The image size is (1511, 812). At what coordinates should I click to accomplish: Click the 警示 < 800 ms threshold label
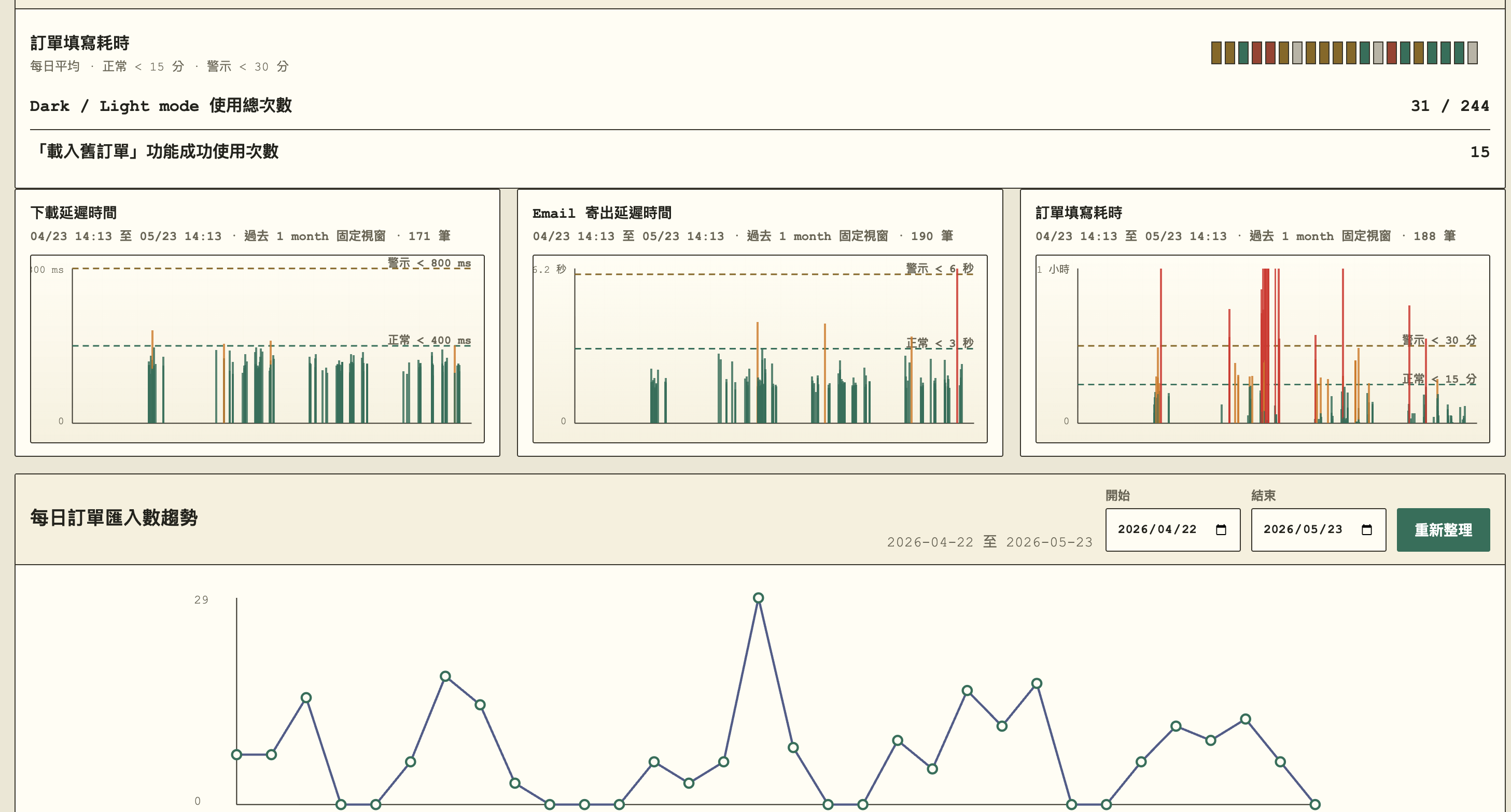429,263
